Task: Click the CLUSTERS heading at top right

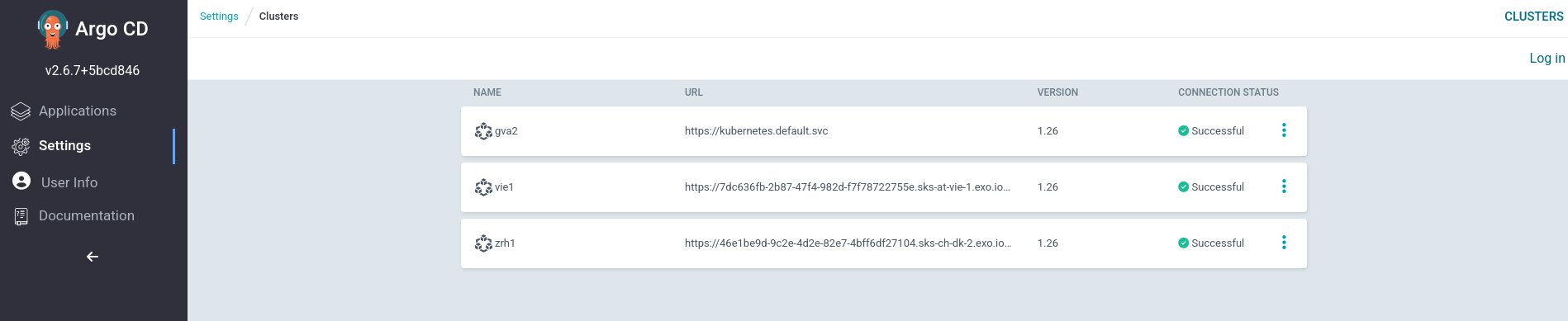Action: click(x=1533, y=17)
